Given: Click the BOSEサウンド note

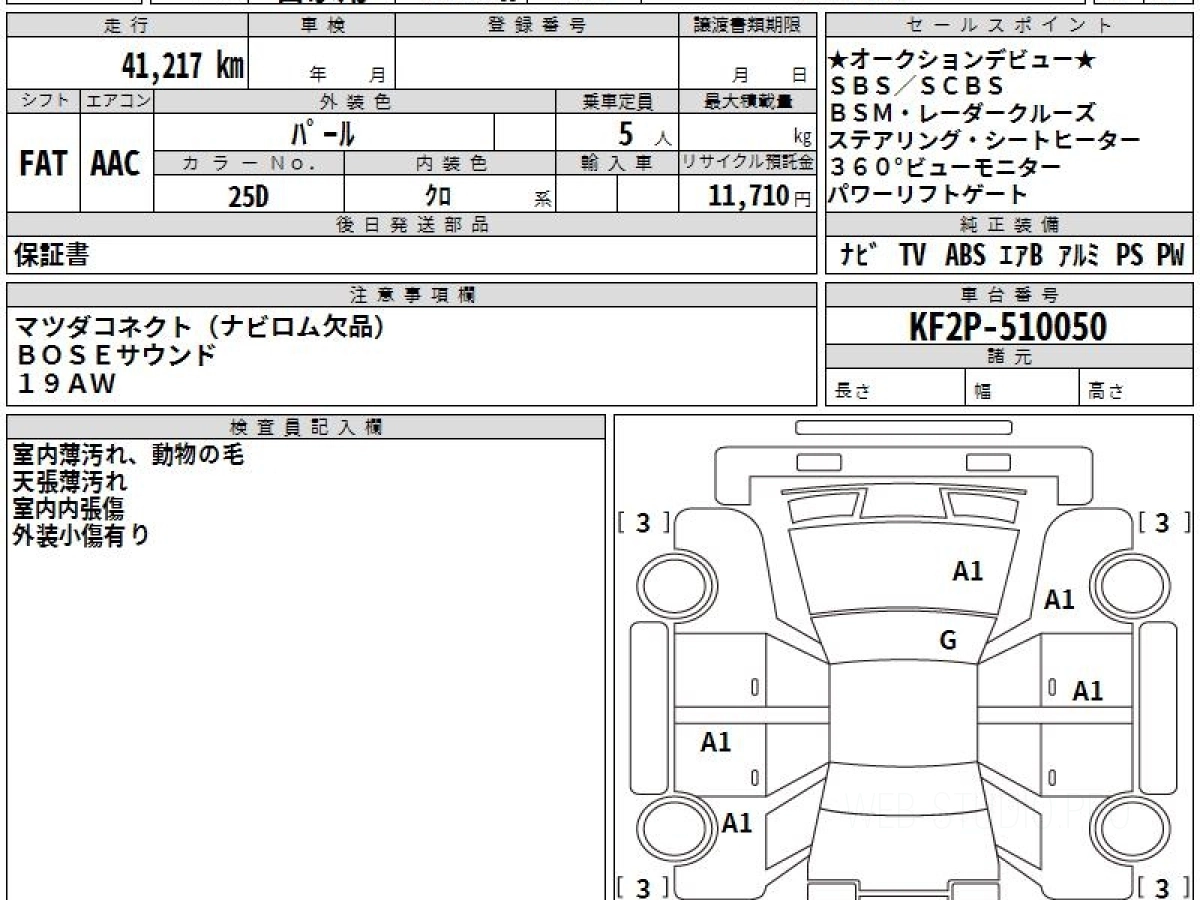Looking at the screenshot, I should 115,355.
